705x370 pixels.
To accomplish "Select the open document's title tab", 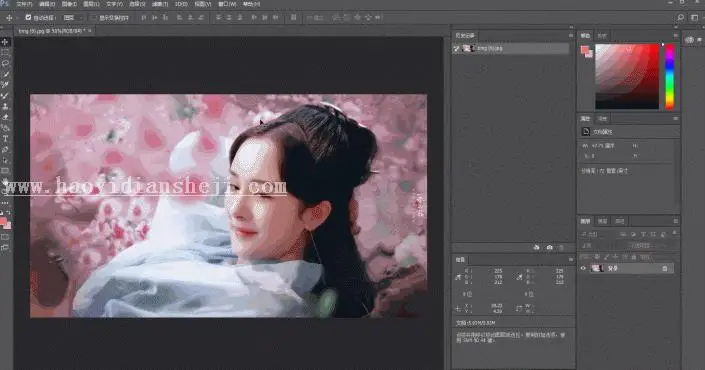I will [x=51, y=31].
